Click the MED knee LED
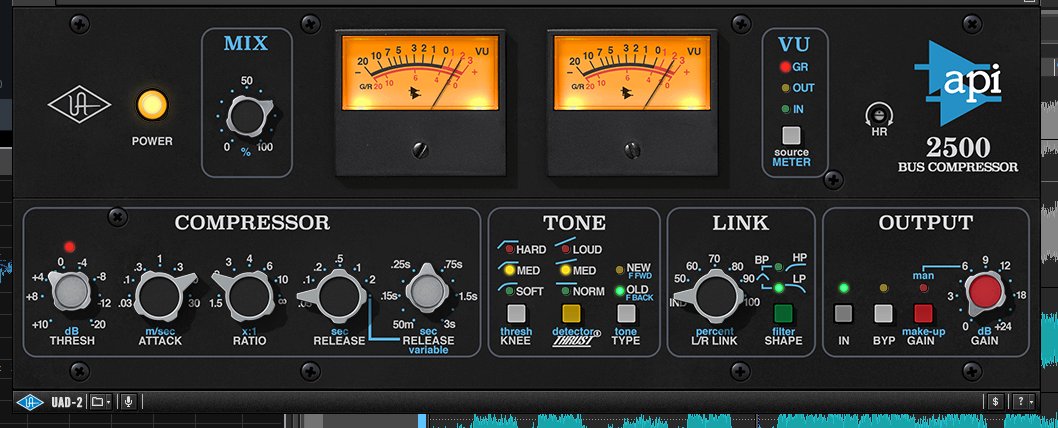The image size is (1058, 428). pyautogui.click(x=510, y=271)
